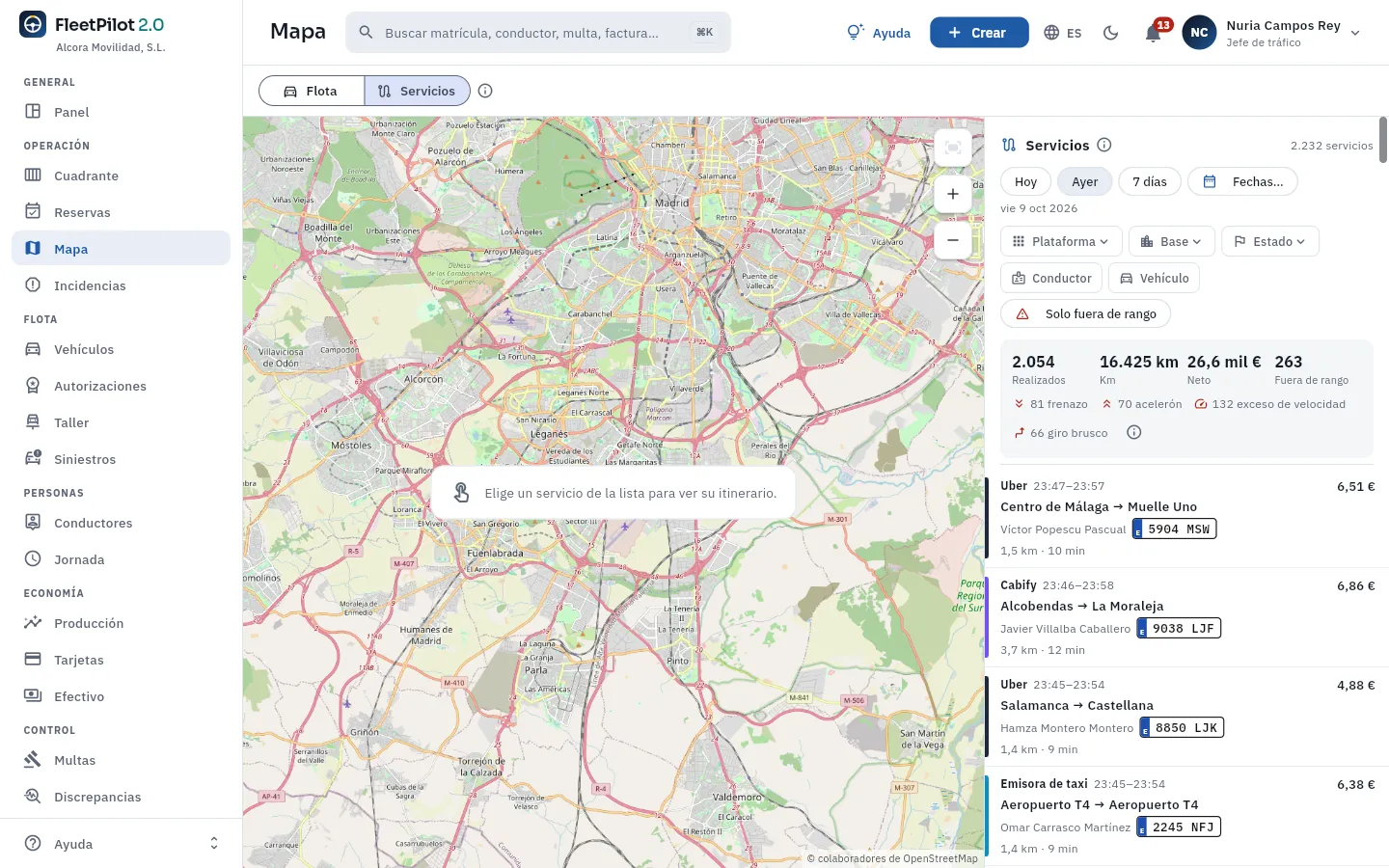This screenshot has width=1389, height=868.
Task: Open Panel from the sidebar
Action: point(122,112)
